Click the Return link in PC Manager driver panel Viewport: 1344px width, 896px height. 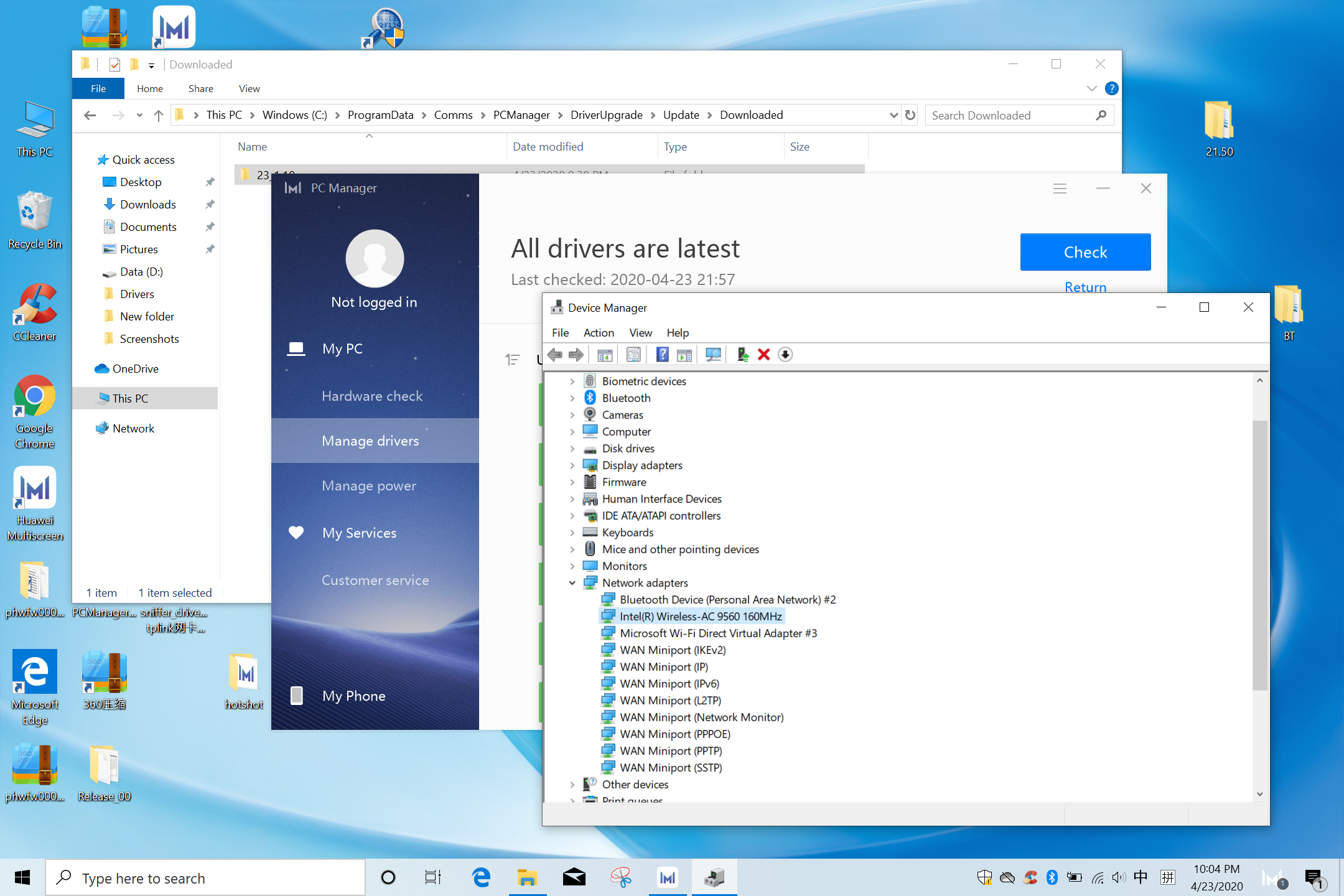coord(1085,288)
